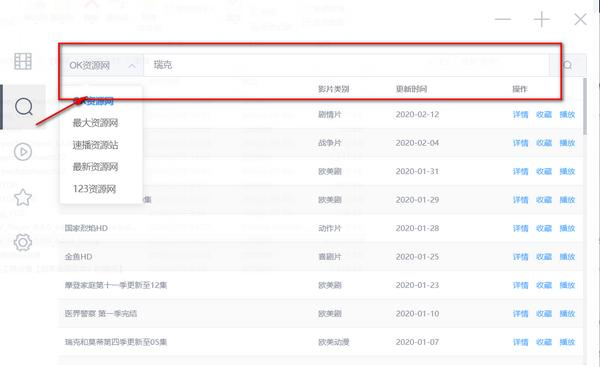Screen dimensions: 600x367
Task: Click the date 2020-01-23
Action: coord(417,285)
